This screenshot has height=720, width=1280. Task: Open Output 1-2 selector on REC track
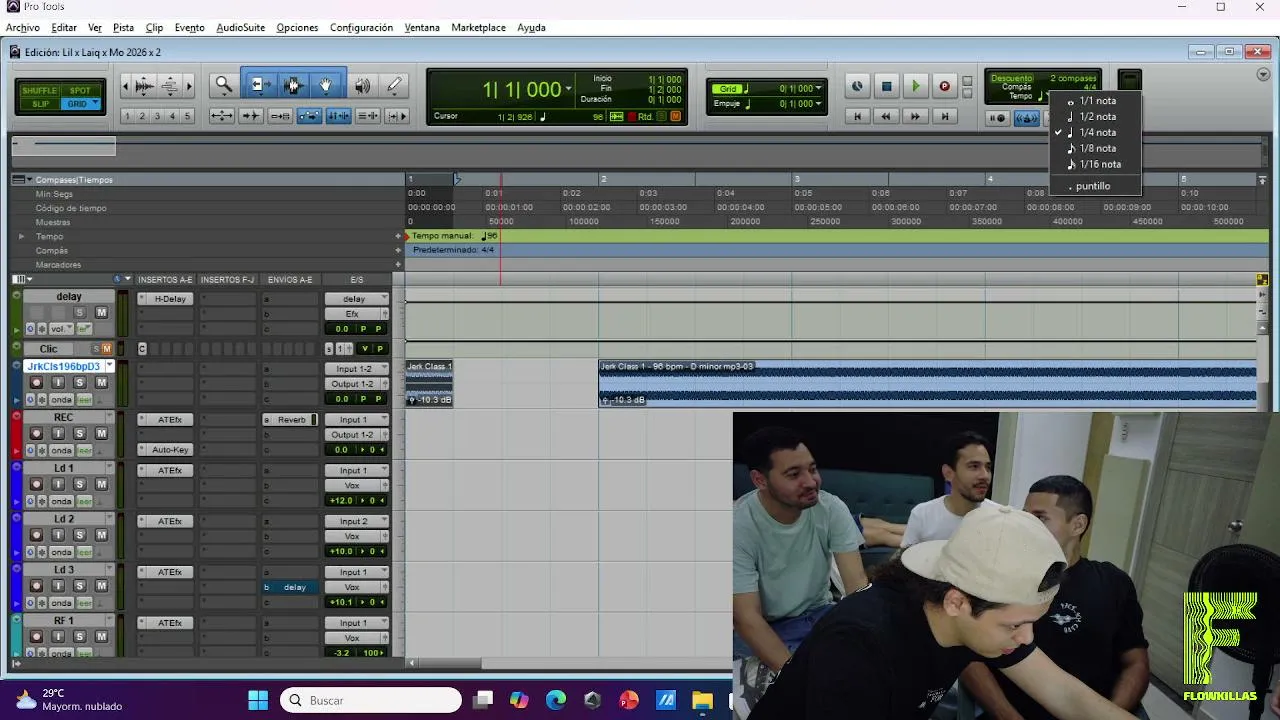[x=356, y=435]
